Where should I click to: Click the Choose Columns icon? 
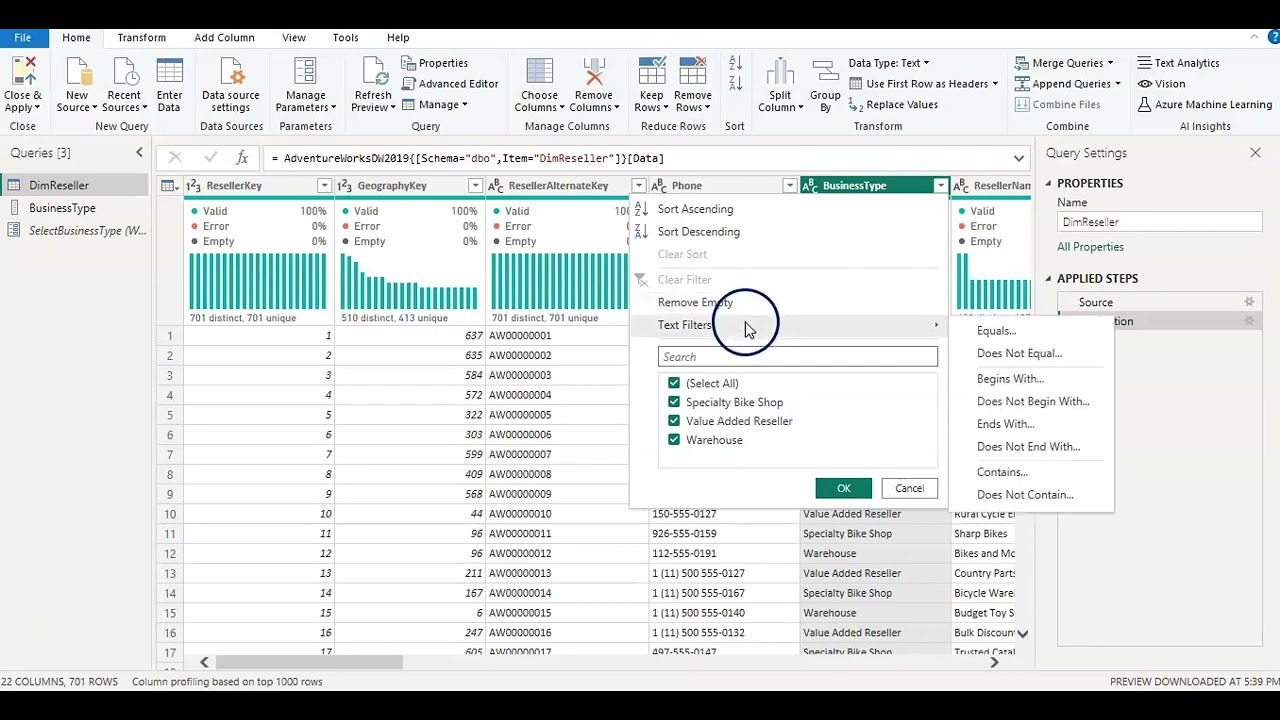coord(539,72)
